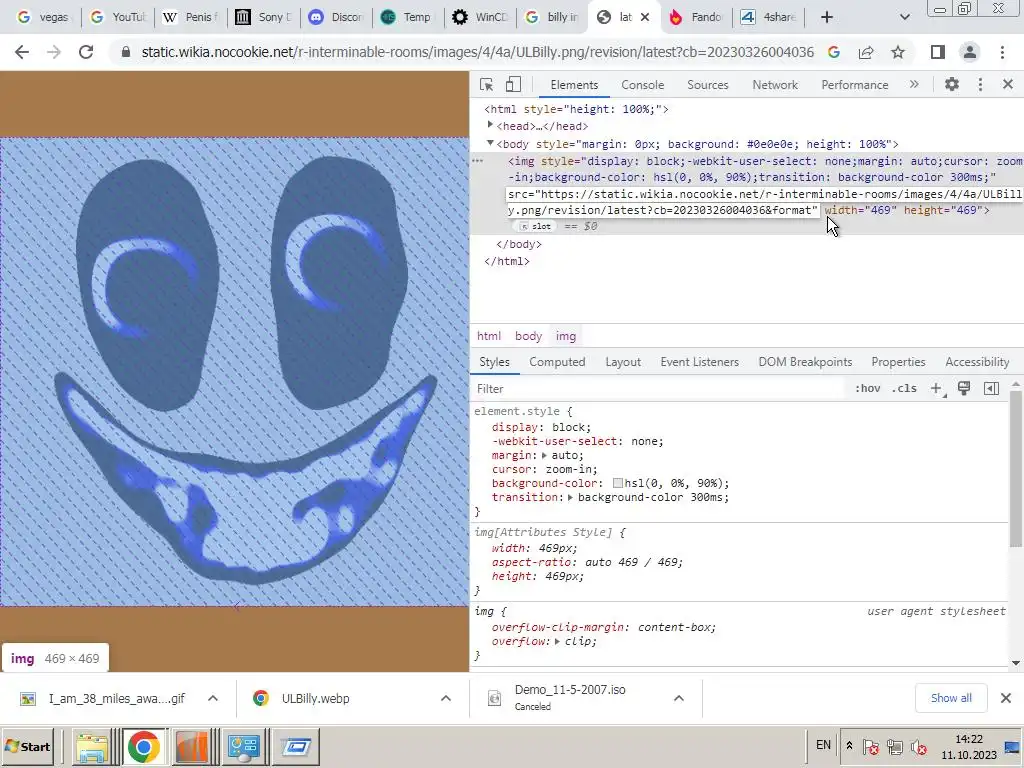This screenshot has width=1024, height=768.
Task: Show more DevTools tabs chevron
Action: pos(914,84)
